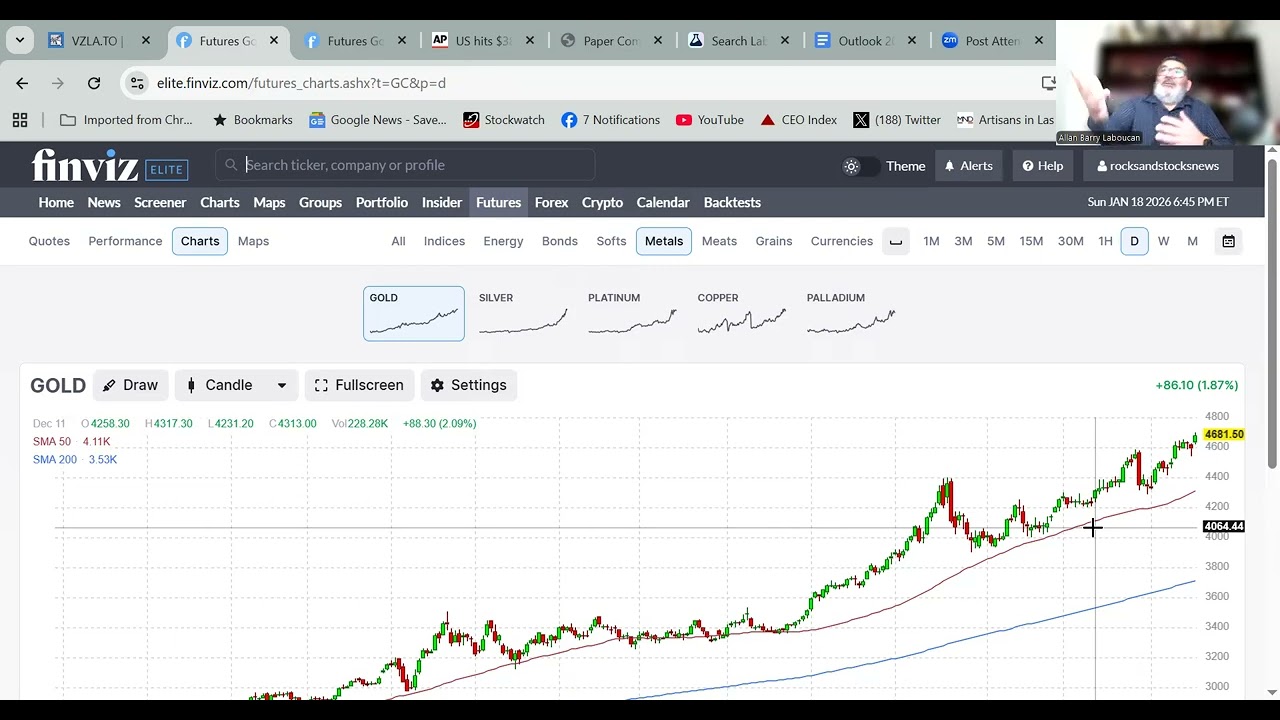Close the VZLA.TO browser tab

pos(146,41)
